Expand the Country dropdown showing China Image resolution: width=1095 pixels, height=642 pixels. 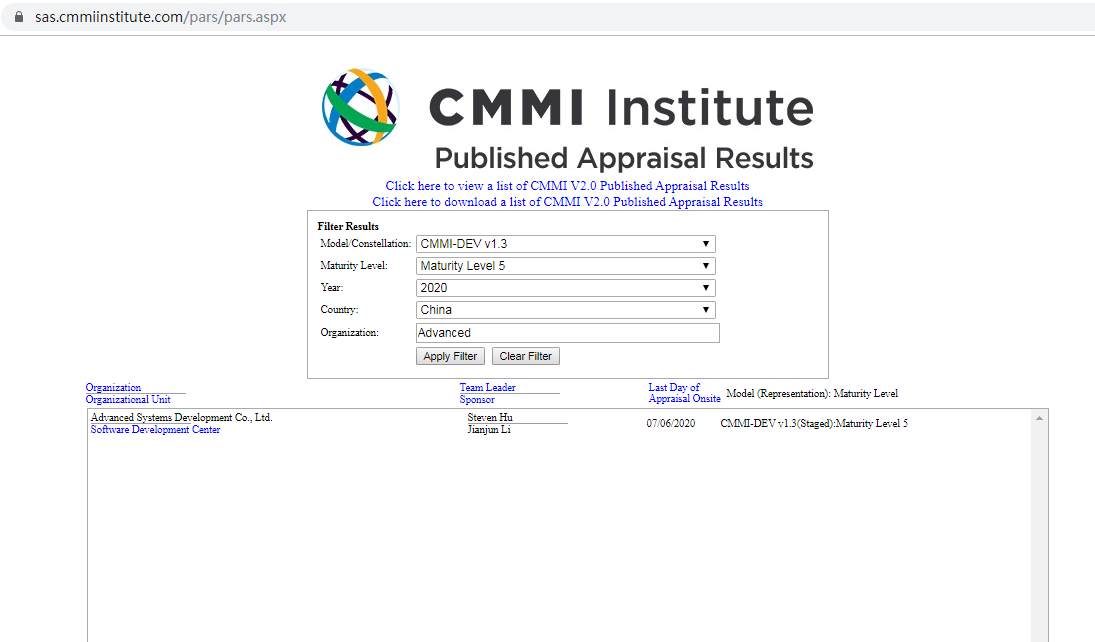point(565,310)
